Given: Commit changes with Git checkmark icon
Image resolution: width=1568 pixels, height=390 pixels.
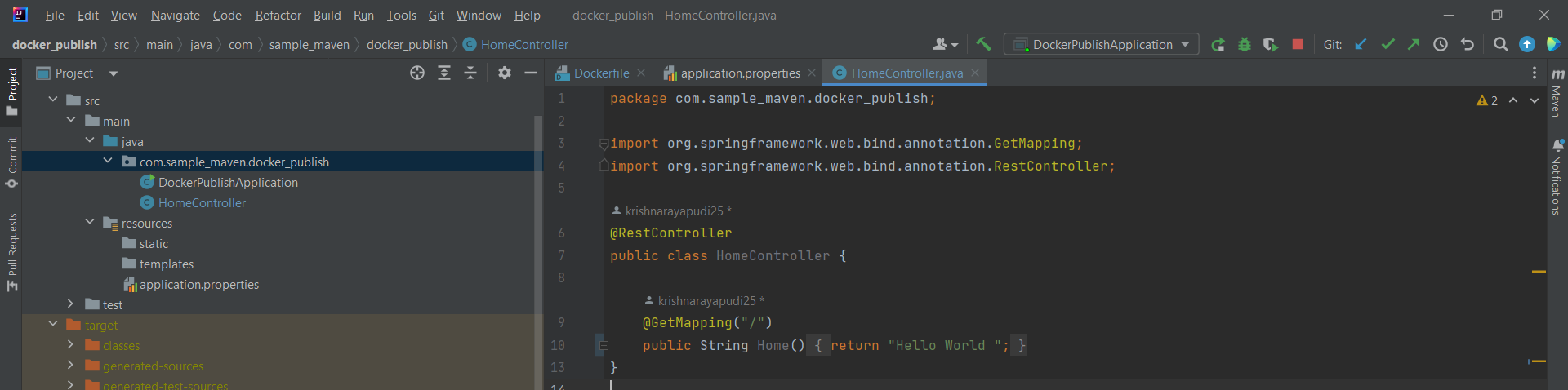Looking at the screenshot, I should tap(1388, 44).
